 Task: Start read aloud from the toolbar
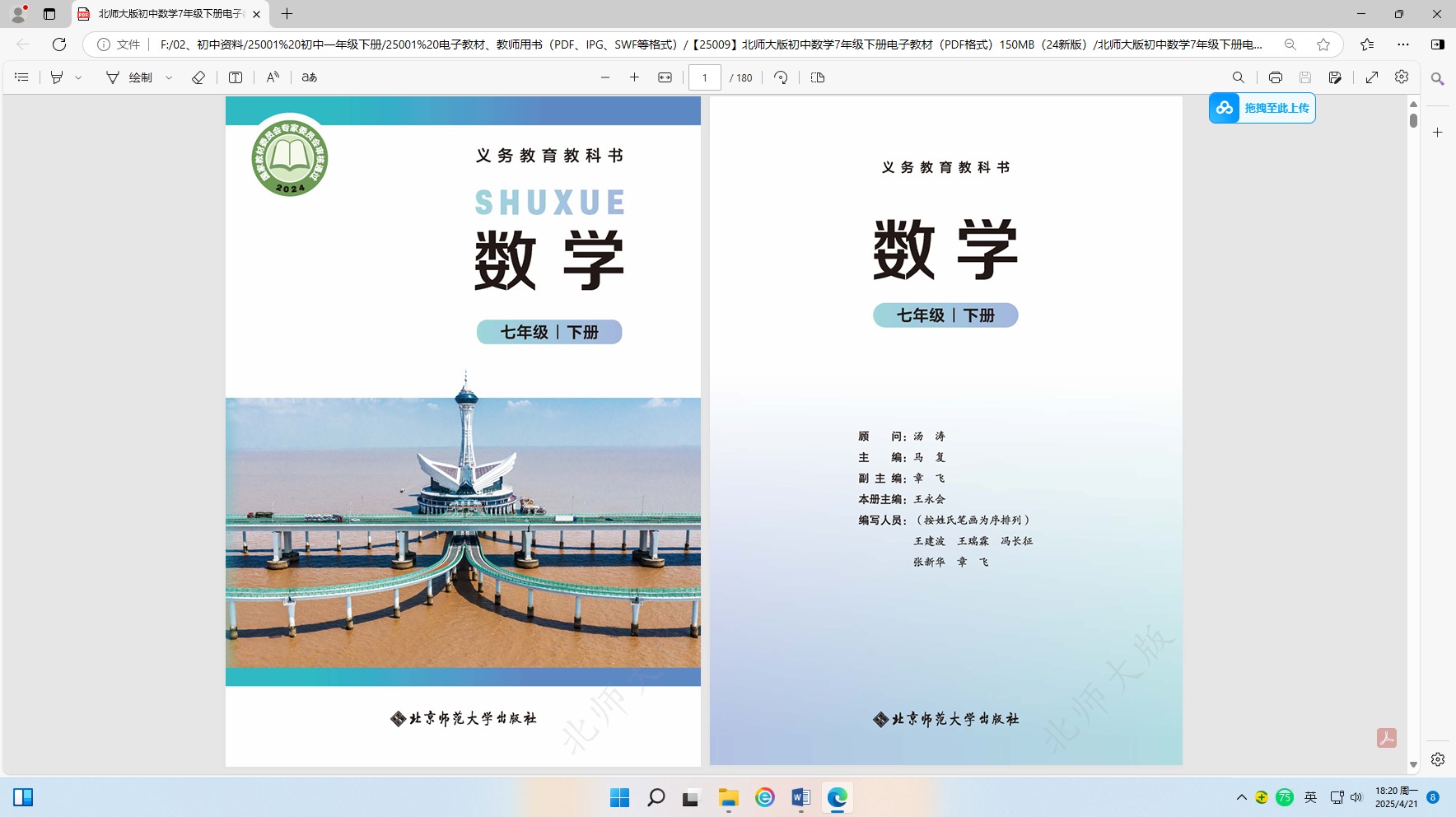(x=273, y=77)
